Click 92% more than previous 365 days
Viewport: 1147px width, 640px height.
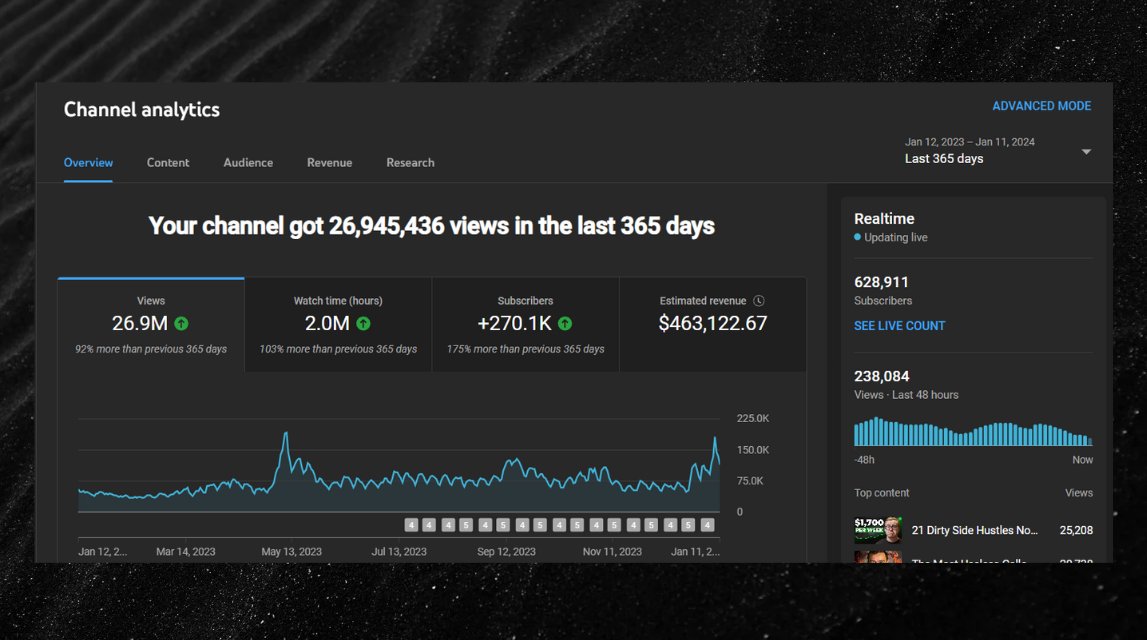pos(151,350)
